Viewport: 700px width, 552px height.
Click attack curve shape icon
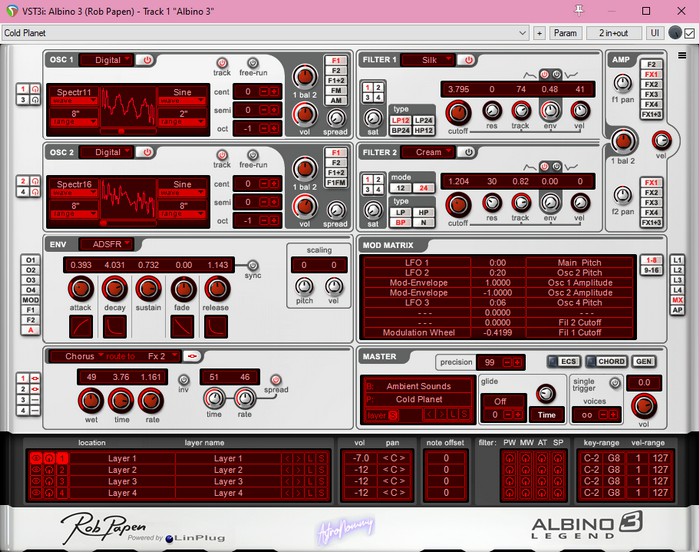81,326
